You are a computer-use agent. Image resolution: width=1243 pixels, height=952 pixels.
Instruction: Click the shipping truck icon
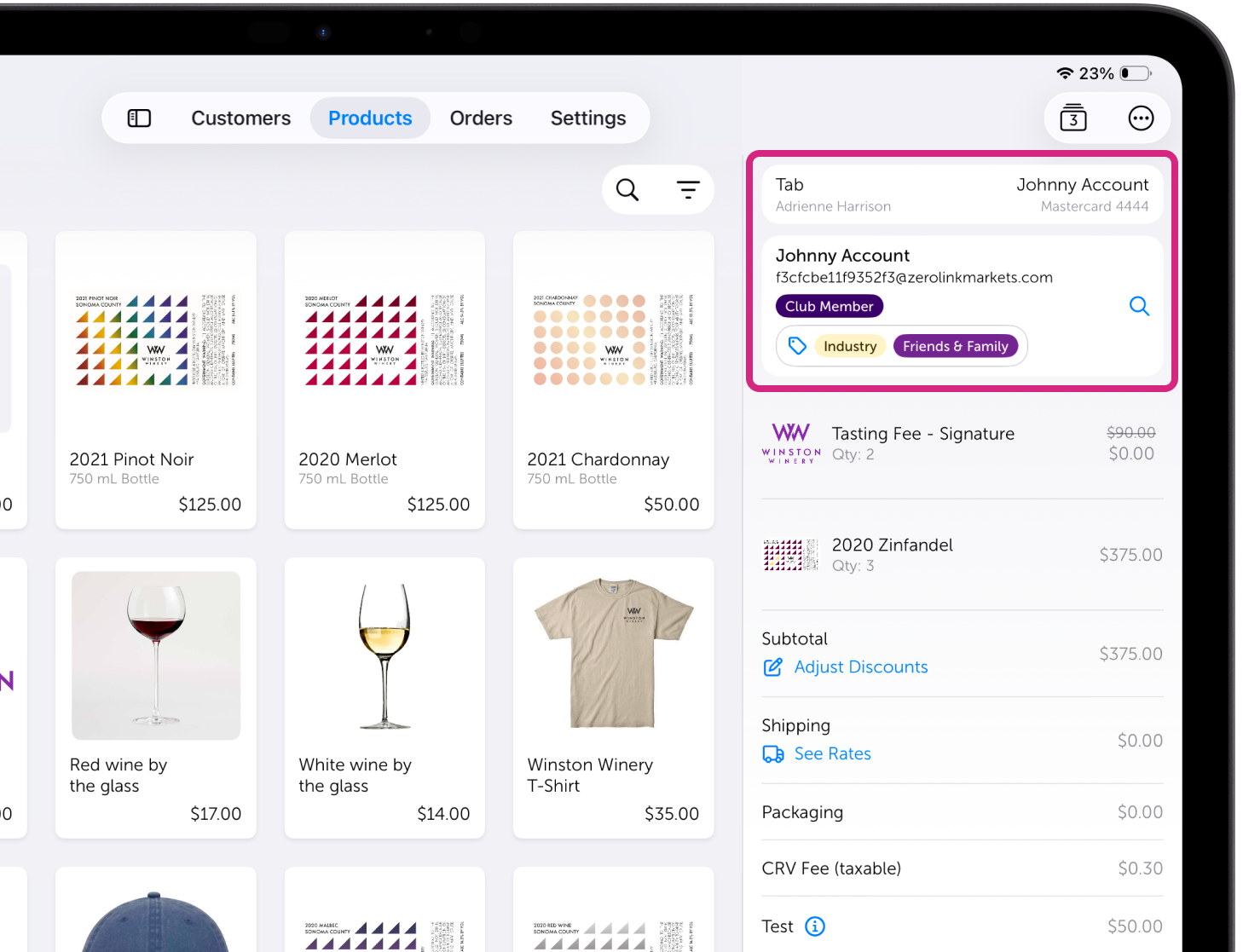pyautogui.click(x=773, y=754)
